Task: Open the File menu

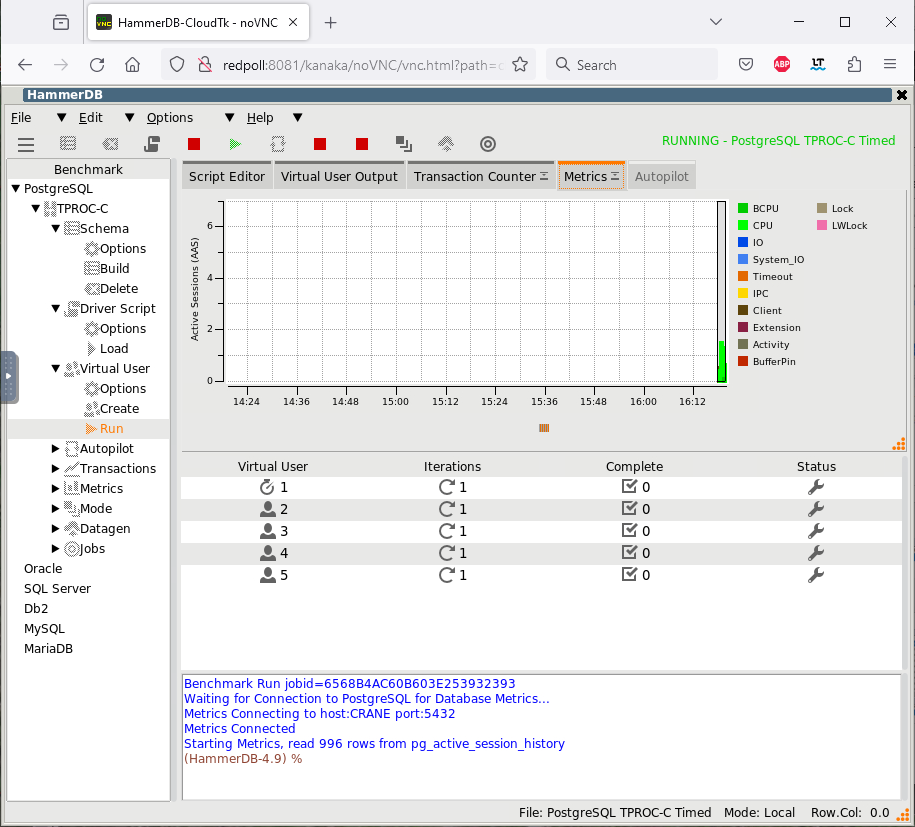Action: (21, 117)
